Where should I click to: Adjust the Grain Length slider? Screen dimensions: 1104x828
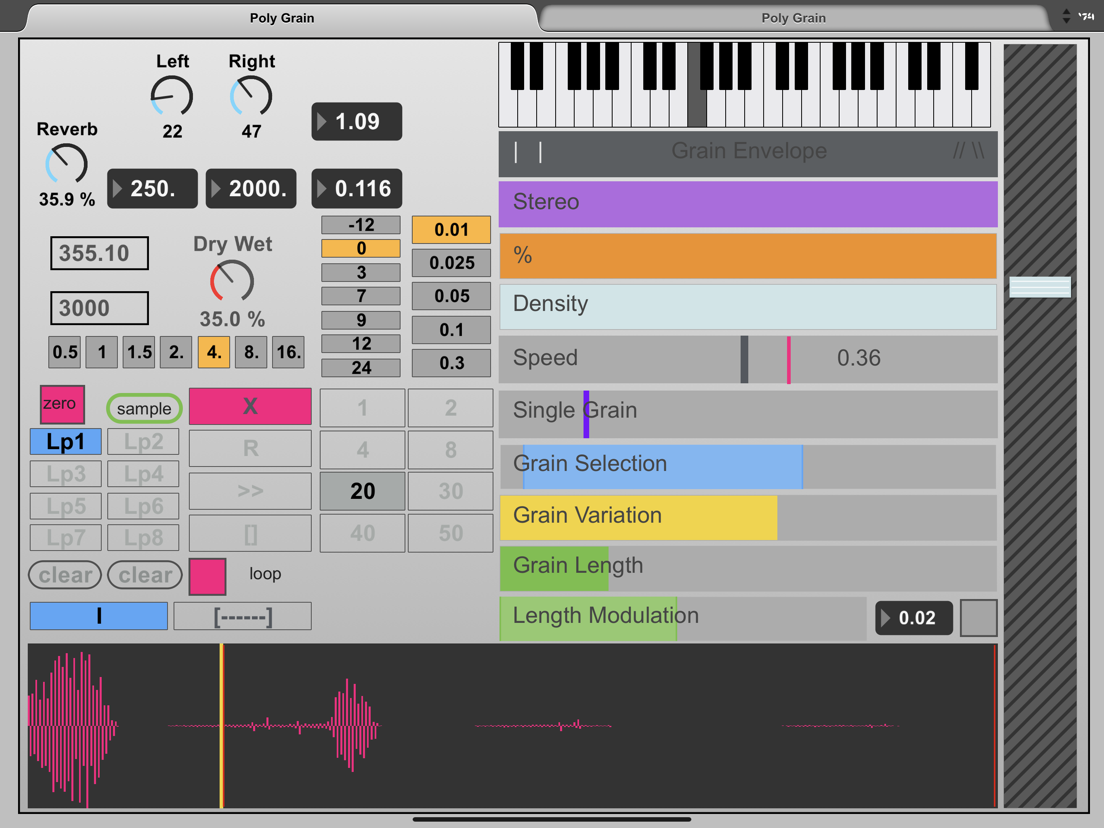[748, 568]
